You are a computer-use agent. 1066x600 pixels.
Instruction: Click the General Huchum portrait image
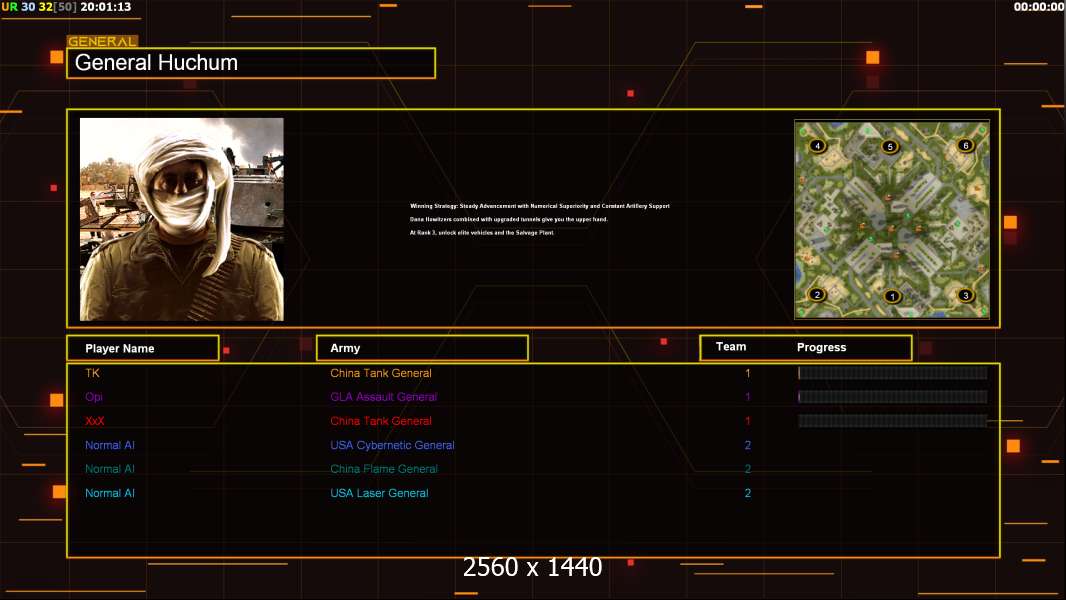point(182,219)
